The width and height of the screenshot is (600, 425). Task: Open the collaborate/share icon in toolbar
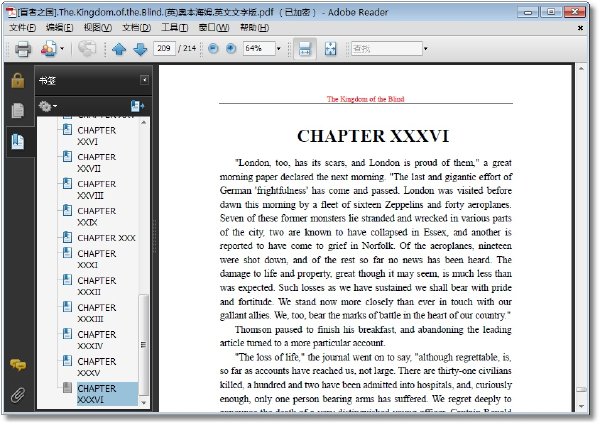click(x=48, y=49)
